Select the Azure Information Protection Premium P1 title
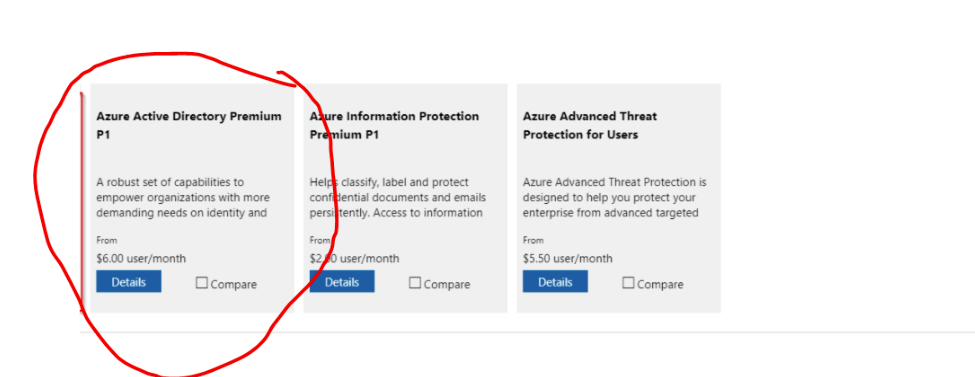 click(394, 125)
